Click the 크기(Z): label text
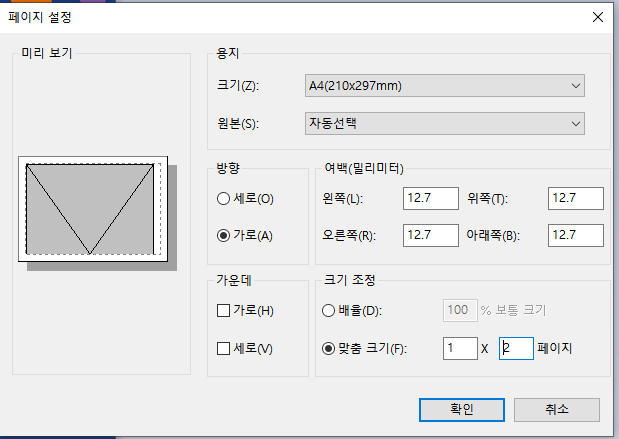 point(238,85)
